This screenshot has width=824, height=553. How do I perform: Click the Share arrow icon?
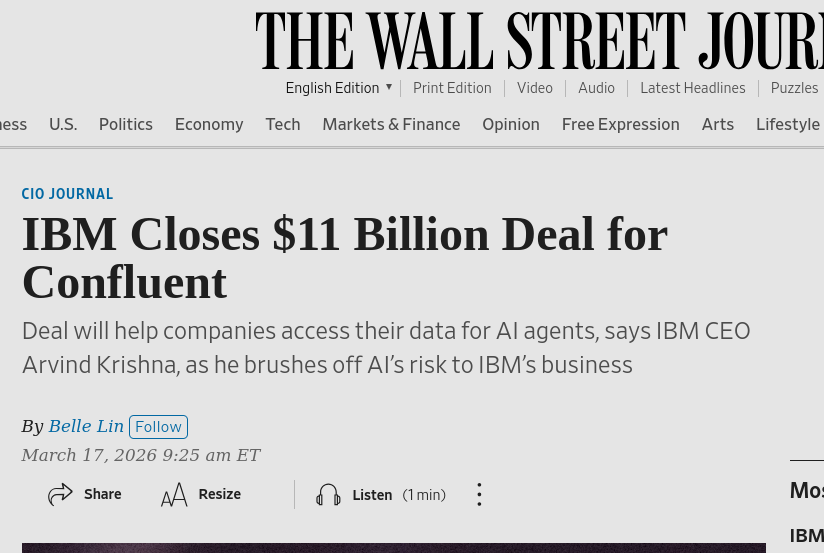(61, 494)
